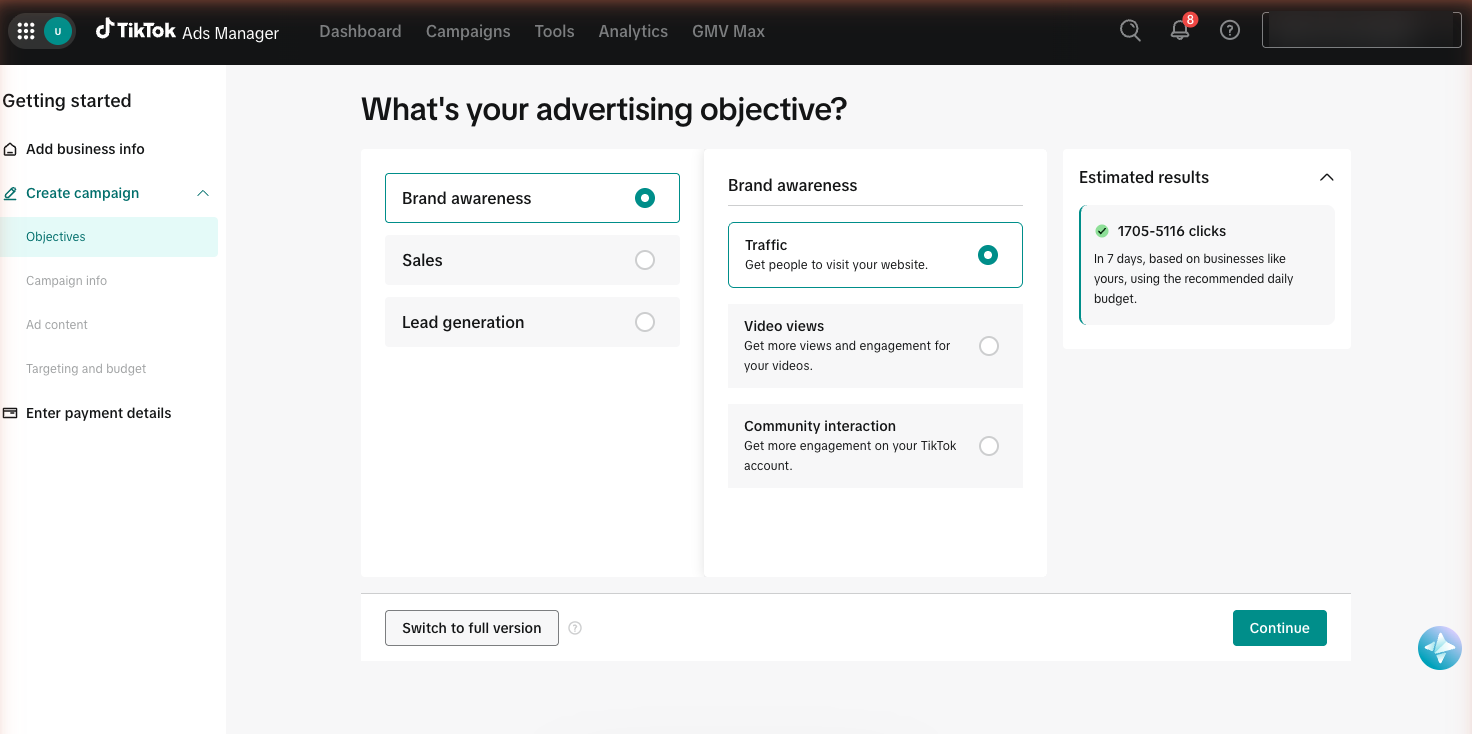Click the green check icon in Estimated results
1472x734 pixels.
click(x=1102, y=231)
